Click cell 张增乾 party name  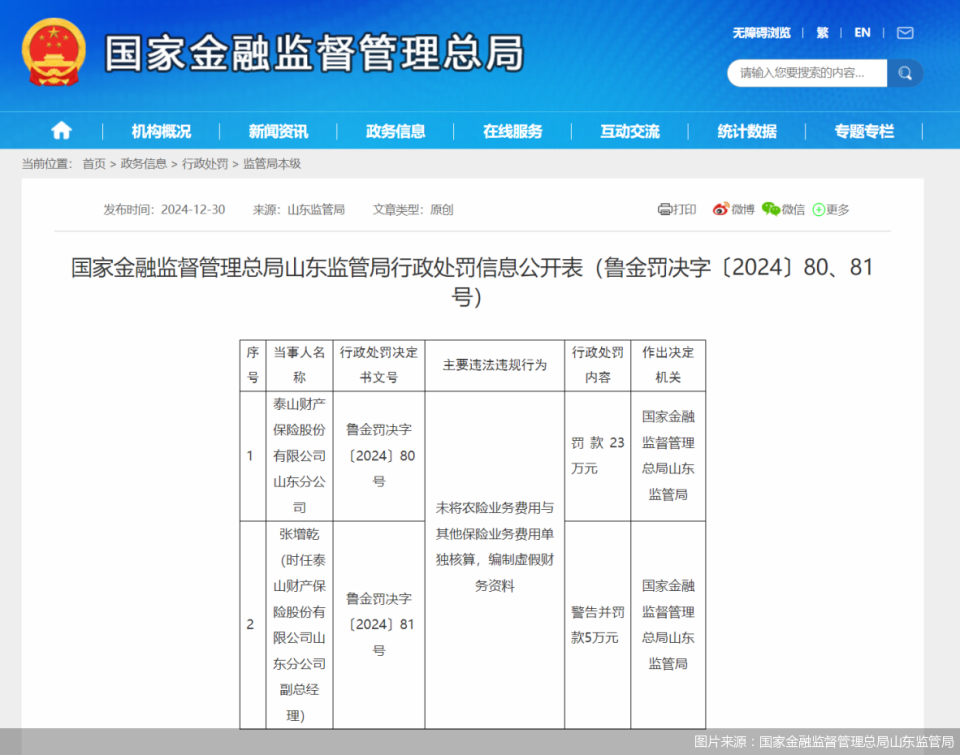pos(299,625)
